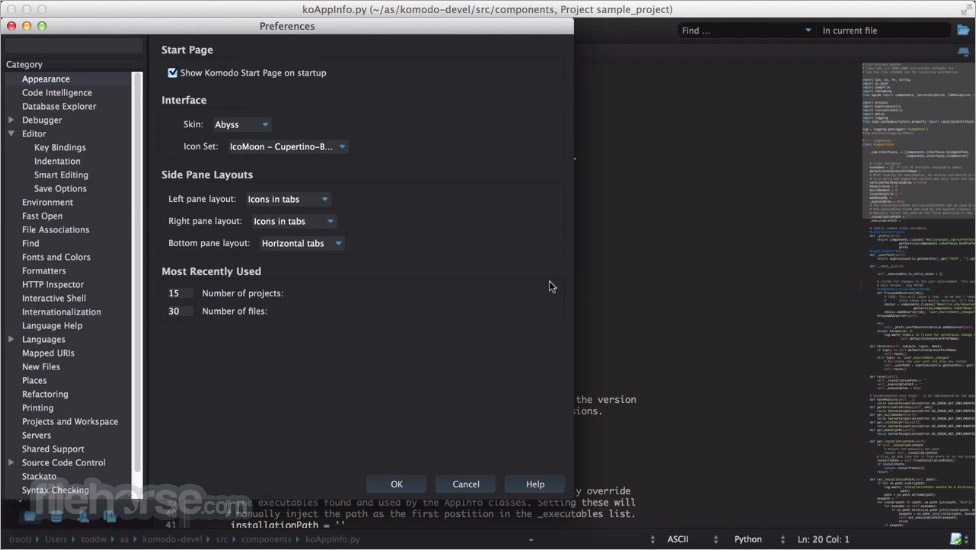Viewport: 976px width, 550px height.
Task: Select the Appearance category
Action: coord(45,79)
